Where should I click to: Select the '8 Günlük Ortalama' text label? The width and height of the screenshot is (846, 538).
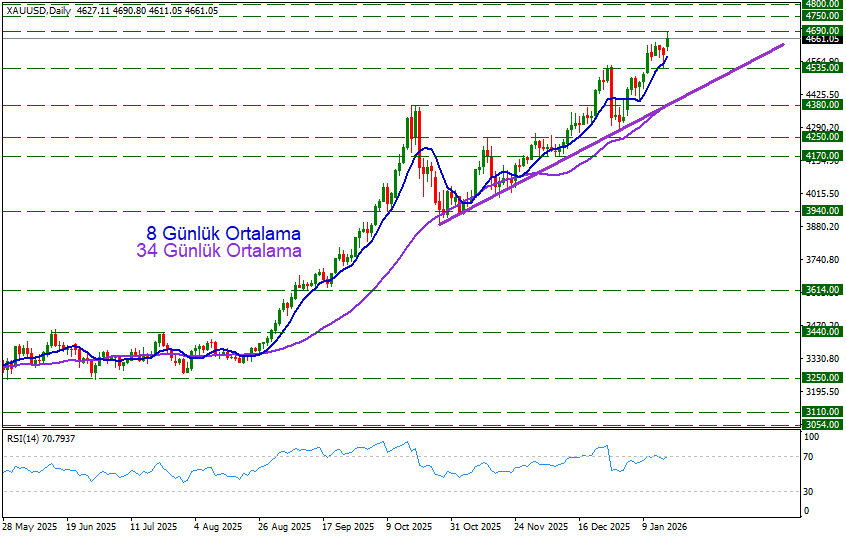[x=222, y=233]
